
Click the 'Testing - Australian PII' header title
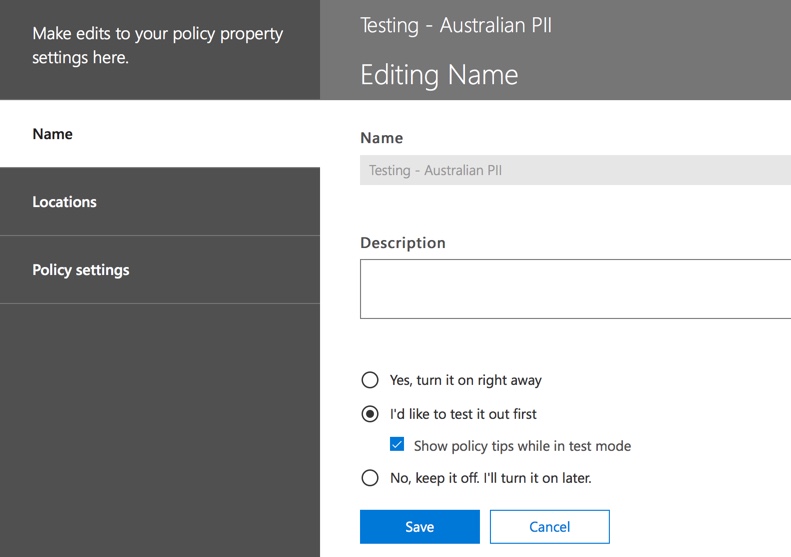(456, 25)
